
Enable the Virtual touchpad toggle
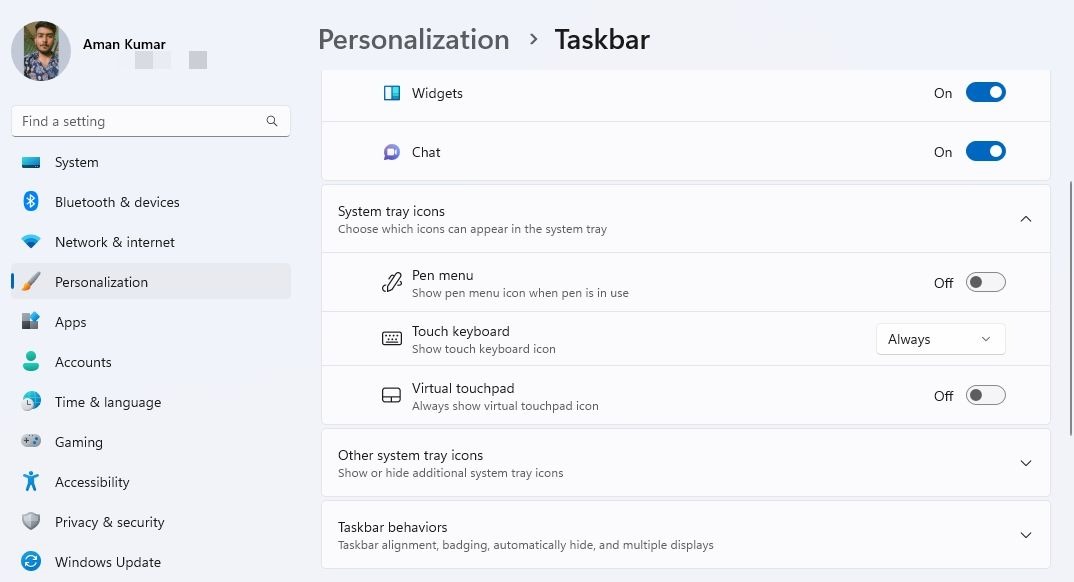tap(986, 395)
